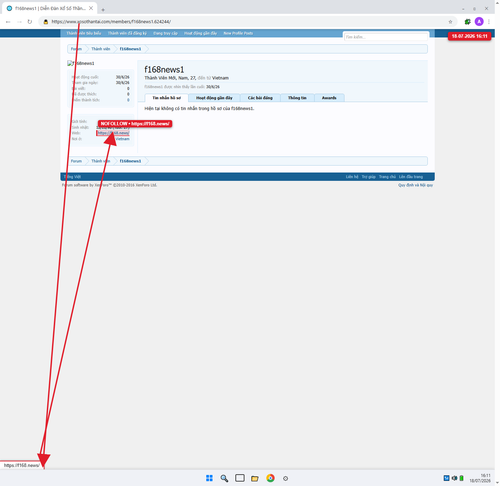Click the battery icon in system tray
Viewport: 500px width, 486px height.
point(462,478)
